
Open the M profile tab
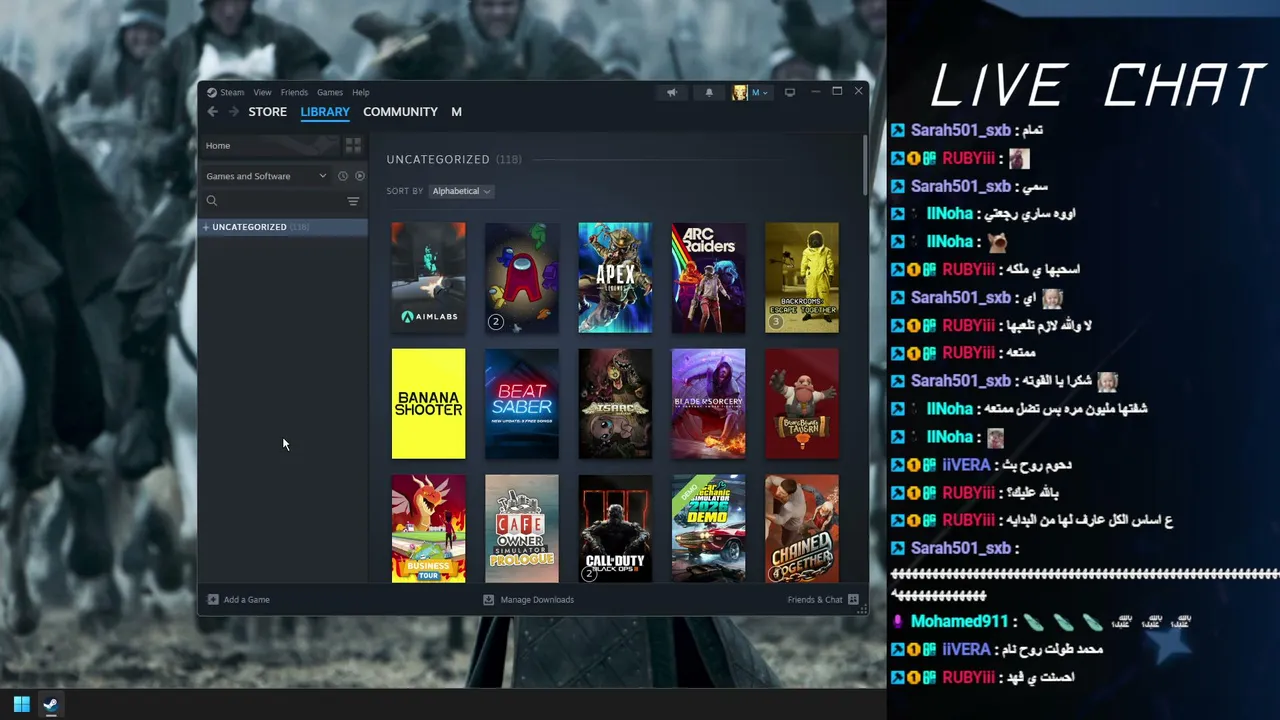pos(456,112)
